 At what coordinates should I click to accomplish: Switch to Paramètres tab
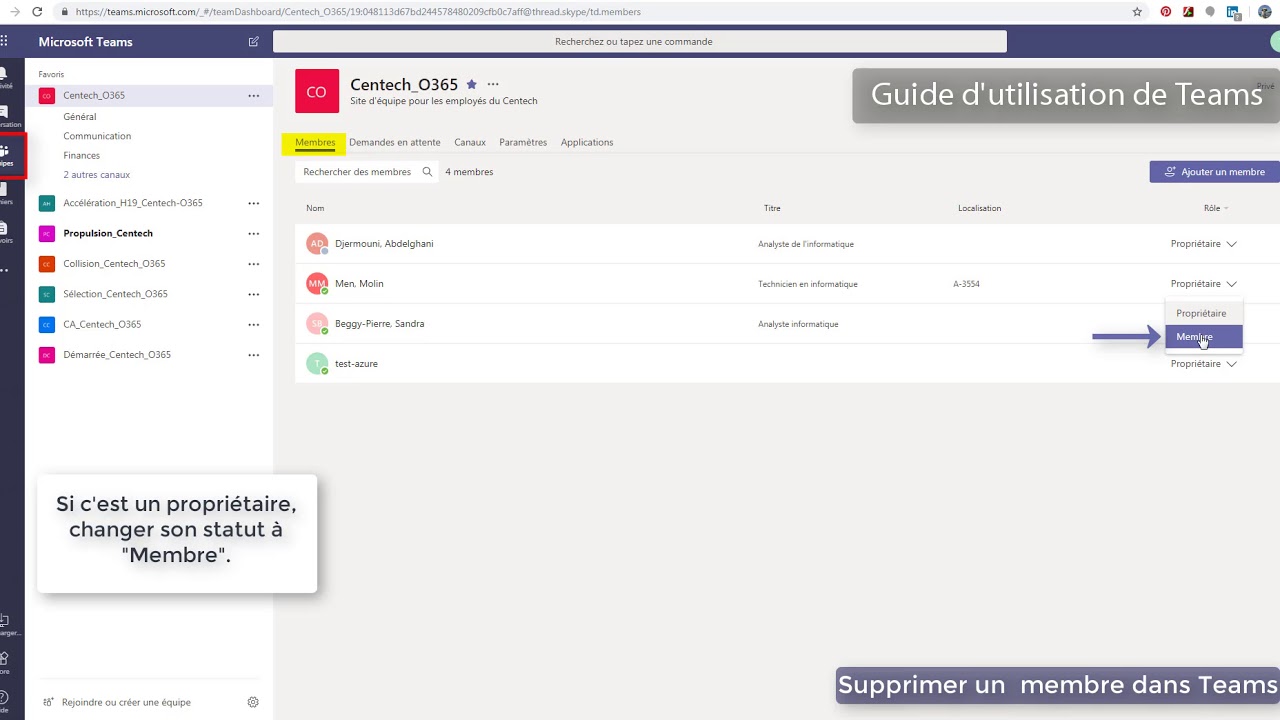523,142
